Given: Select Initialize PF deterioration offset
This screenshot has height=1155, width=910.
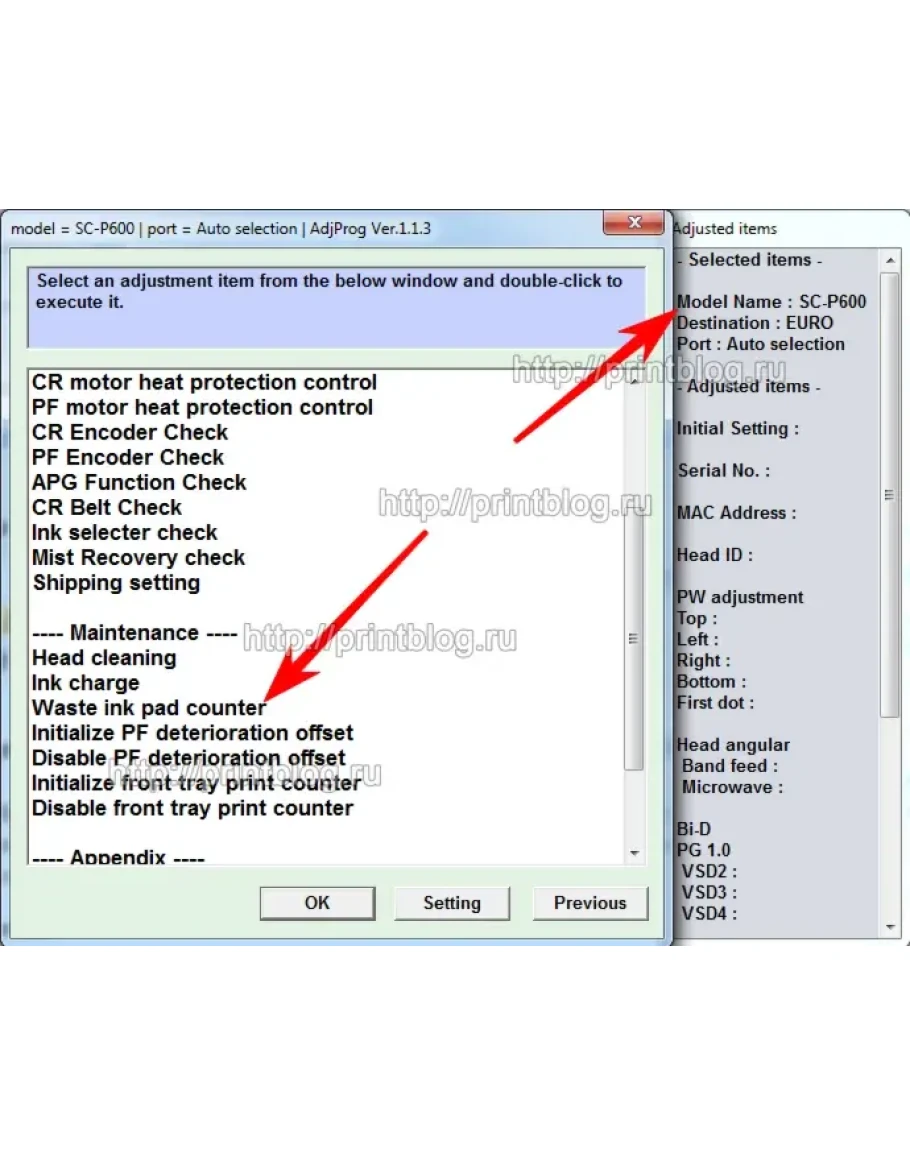Looking at the screenshot, I should point(192,733).
